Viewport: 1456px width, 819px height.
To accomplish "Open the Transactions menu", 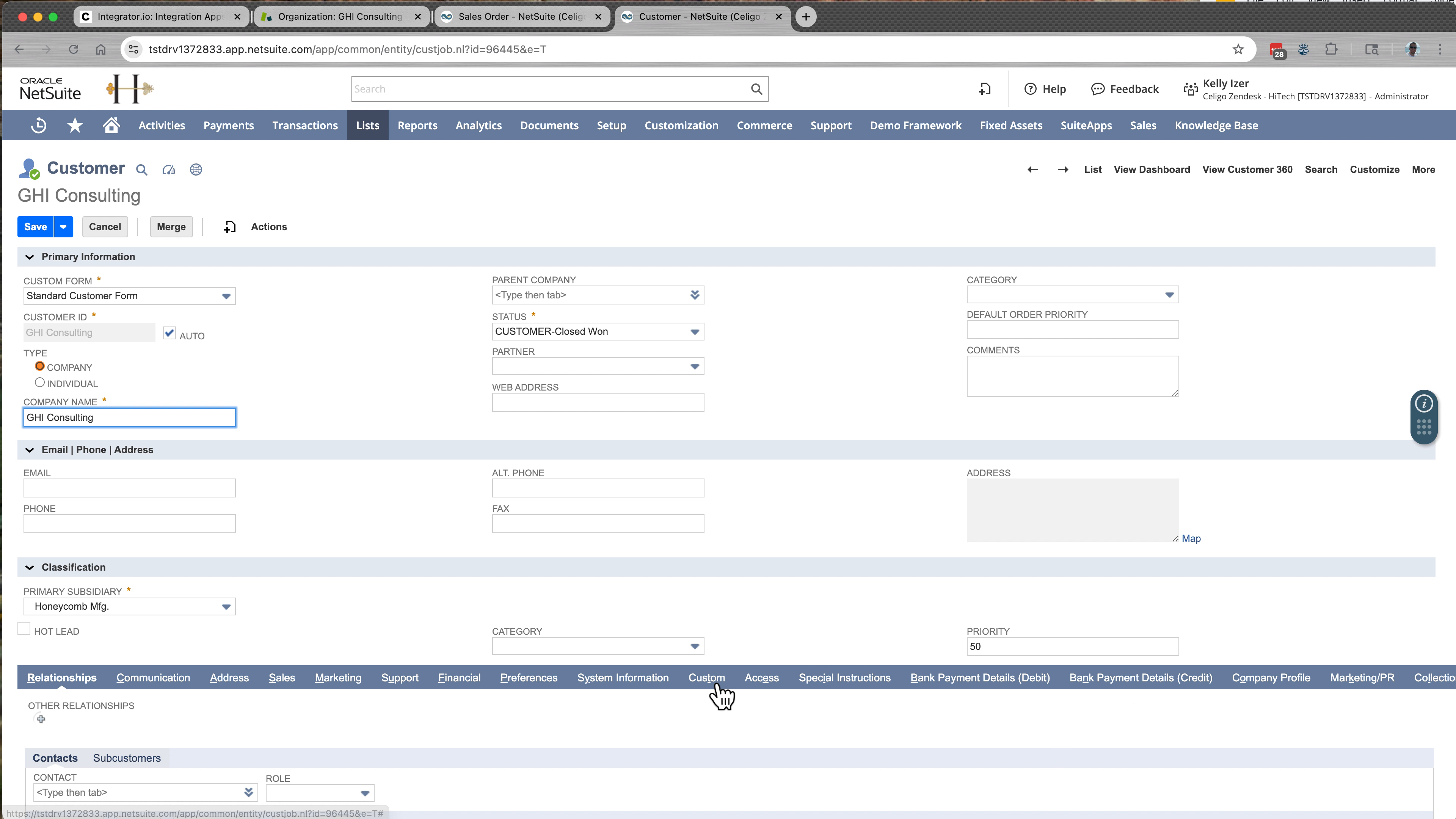I will tap(304, 126).
